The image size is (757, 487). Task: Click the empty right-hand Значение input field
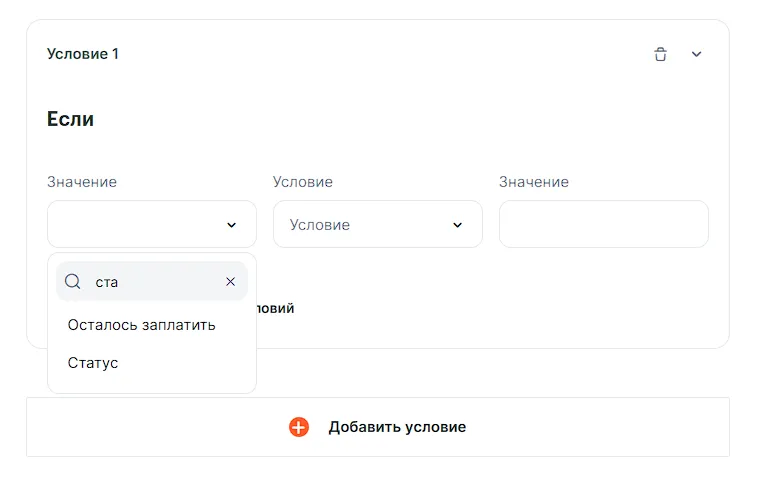[x=603, y=225]
